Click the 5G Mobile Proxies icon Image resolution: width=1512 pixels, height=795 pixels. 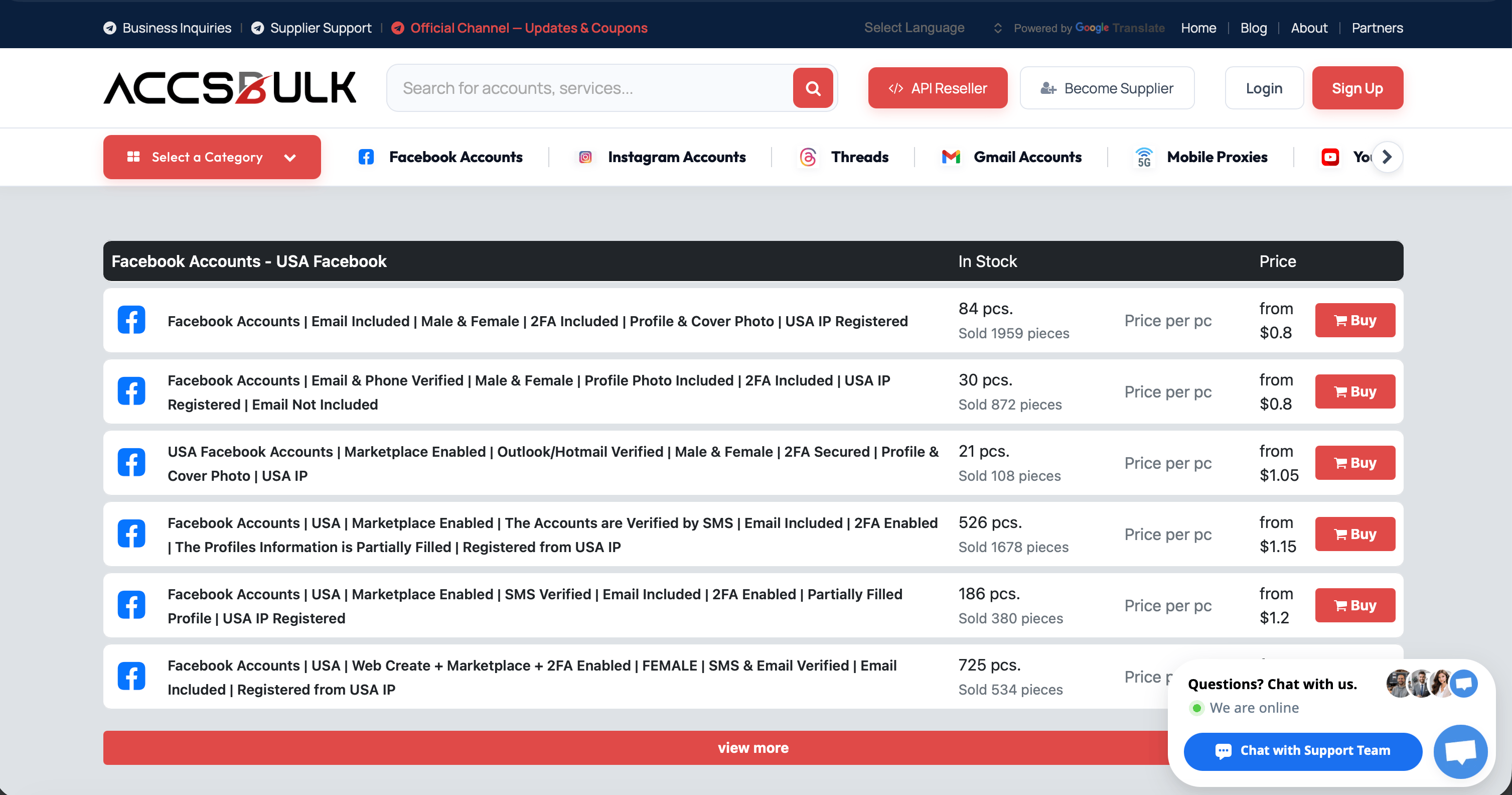coord(1144,157)
